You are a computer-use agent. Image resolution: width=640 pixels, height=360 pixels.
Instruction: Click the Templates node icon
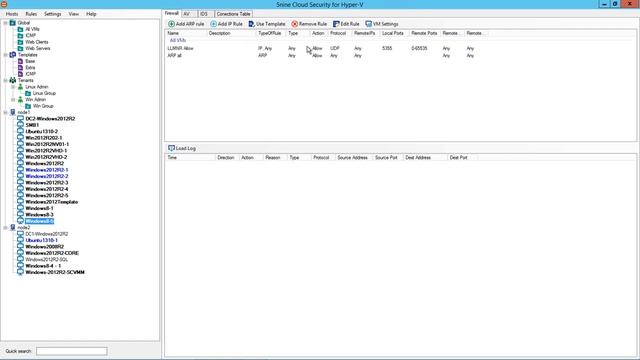click(x=13, y=55)
